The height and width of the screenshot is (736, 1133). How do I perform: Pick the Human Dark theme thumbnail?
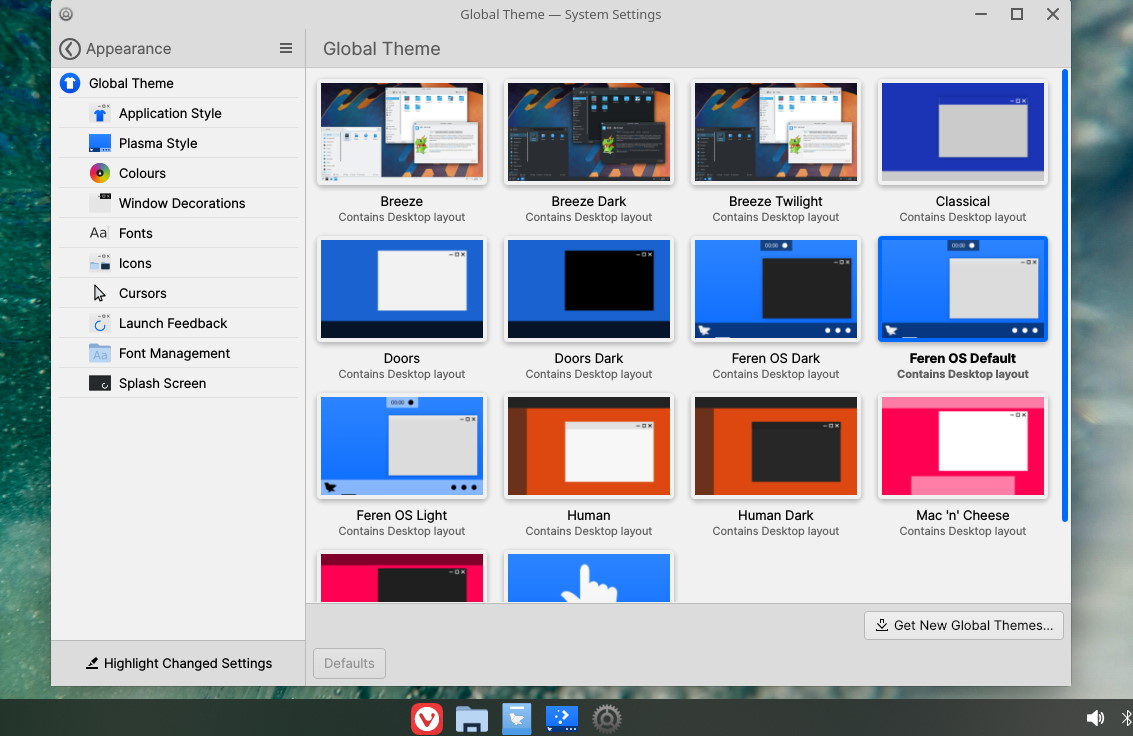(776, 446)
